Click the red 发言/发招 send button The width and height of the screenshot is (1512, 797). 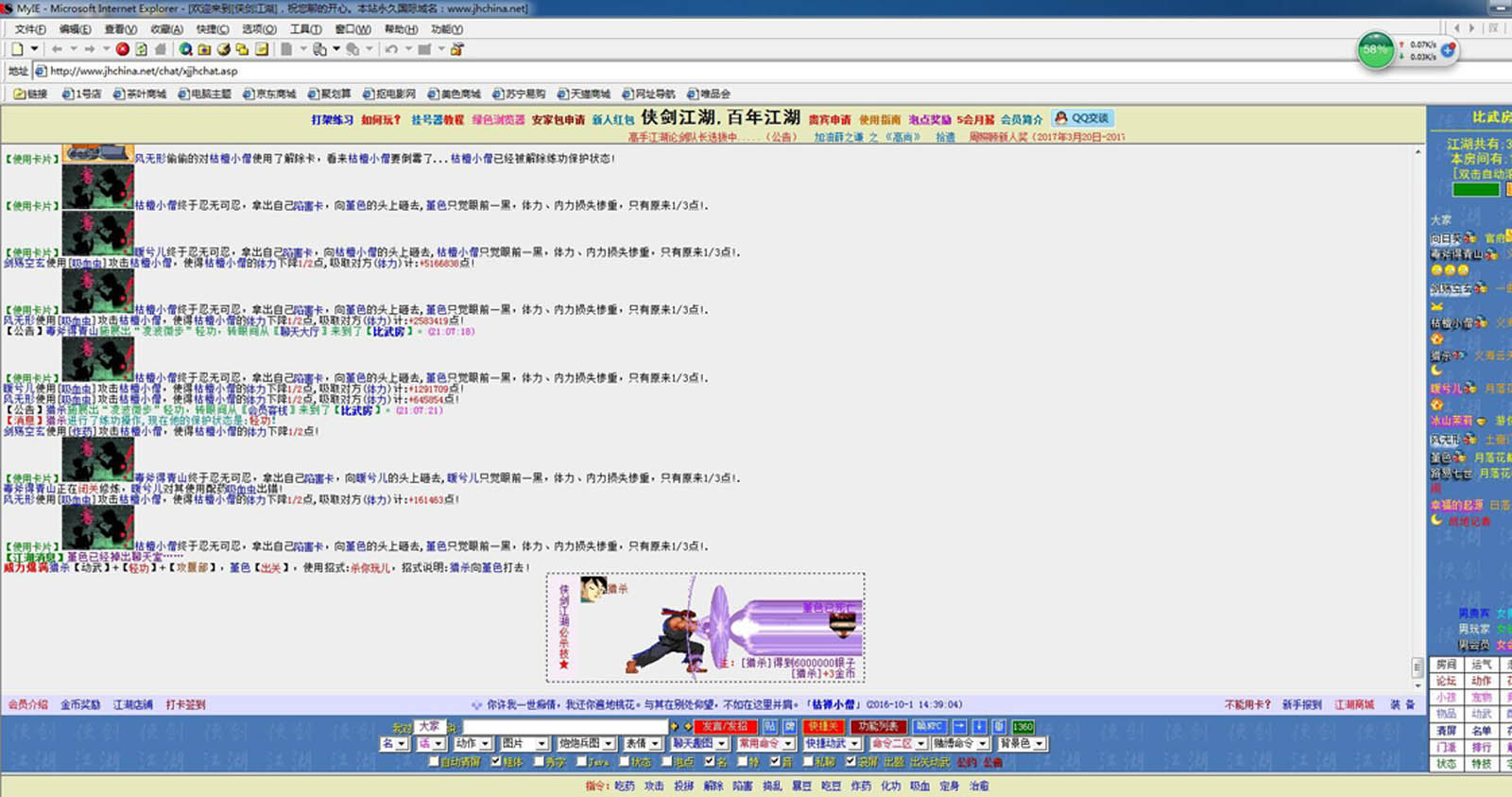[725, 726]
